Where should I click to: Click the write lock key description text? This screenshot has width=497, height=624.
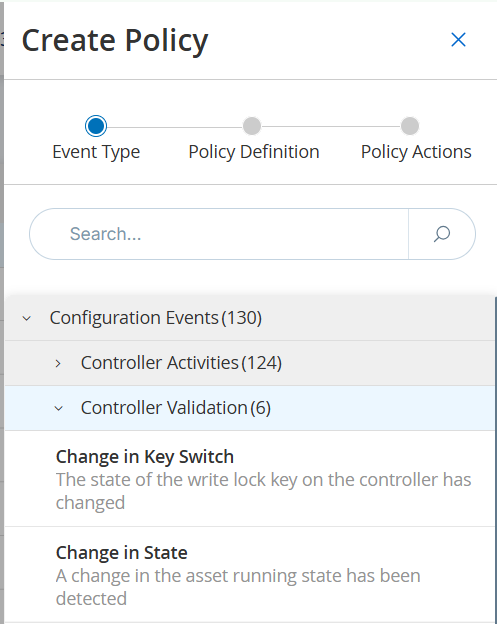pyautogui.click(x=263, y=491)
